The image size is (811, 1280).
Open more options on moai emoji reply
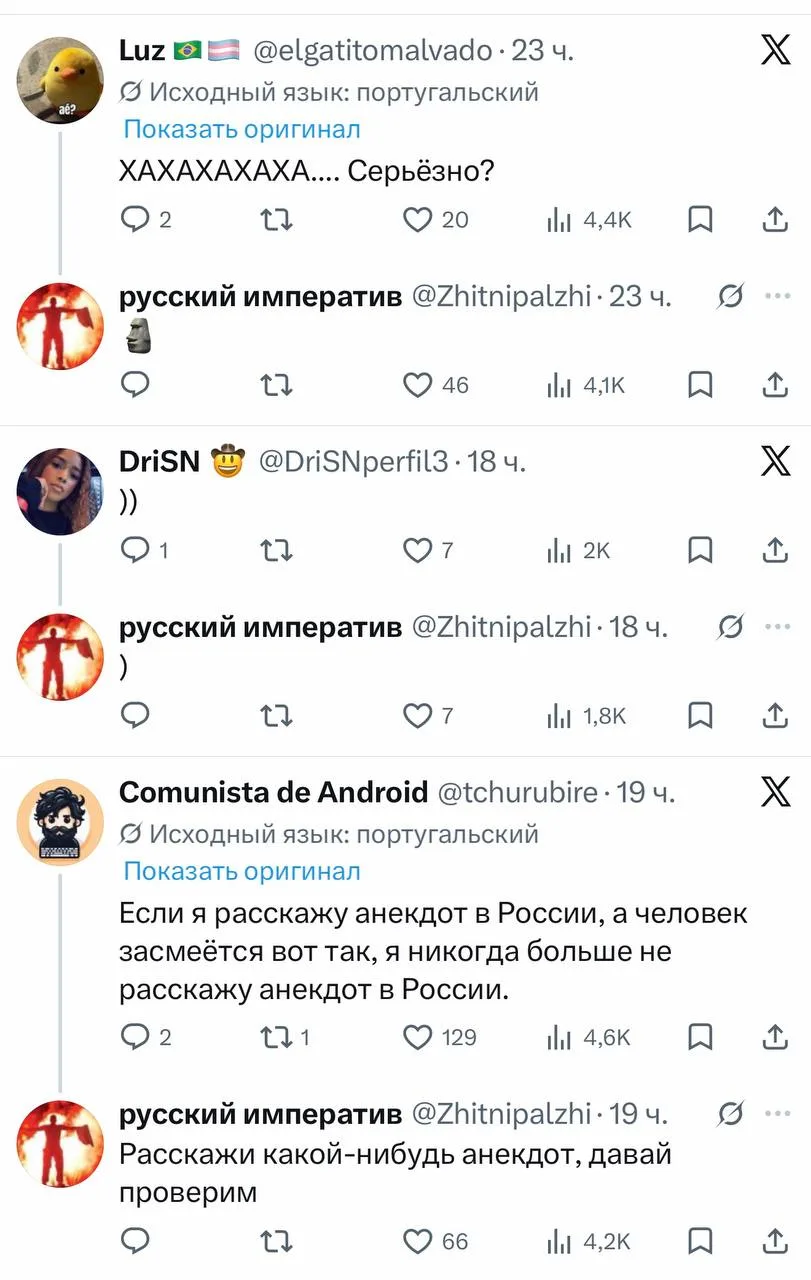click(777, 296)
